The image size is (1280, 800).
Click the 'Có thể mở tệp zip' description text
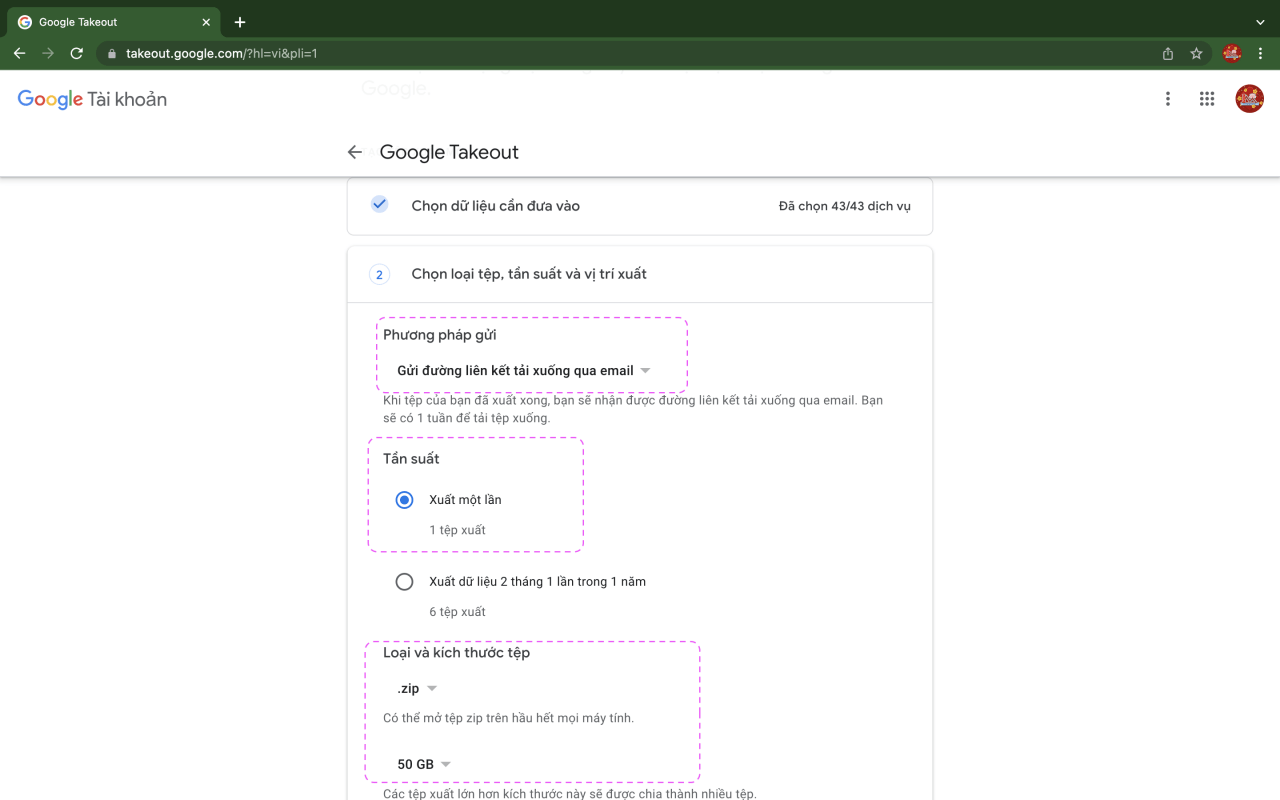tap(508, 718)
